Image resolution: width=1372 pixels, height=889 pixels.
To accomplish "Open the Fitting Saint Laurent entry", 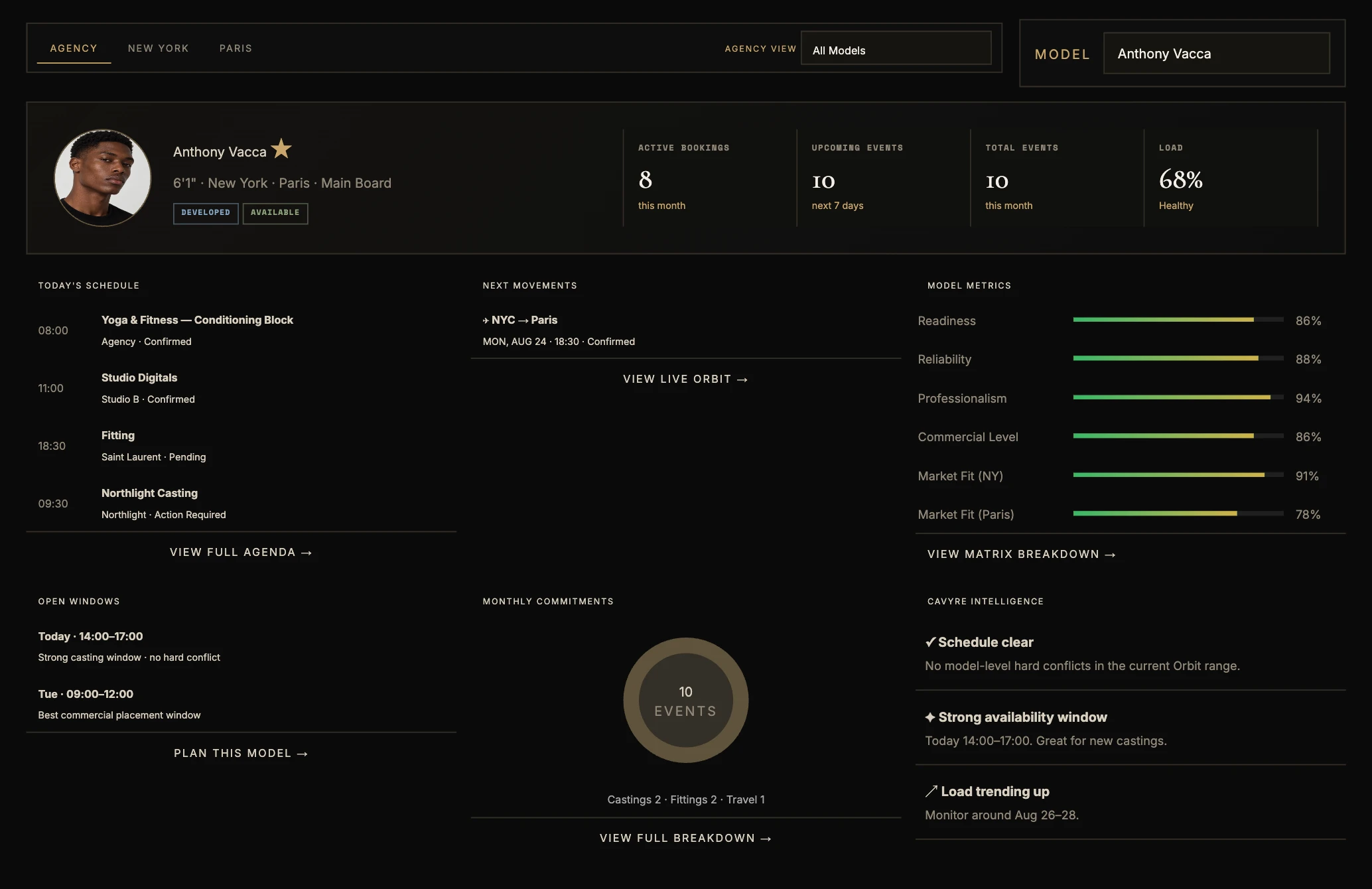I will 241,446.
